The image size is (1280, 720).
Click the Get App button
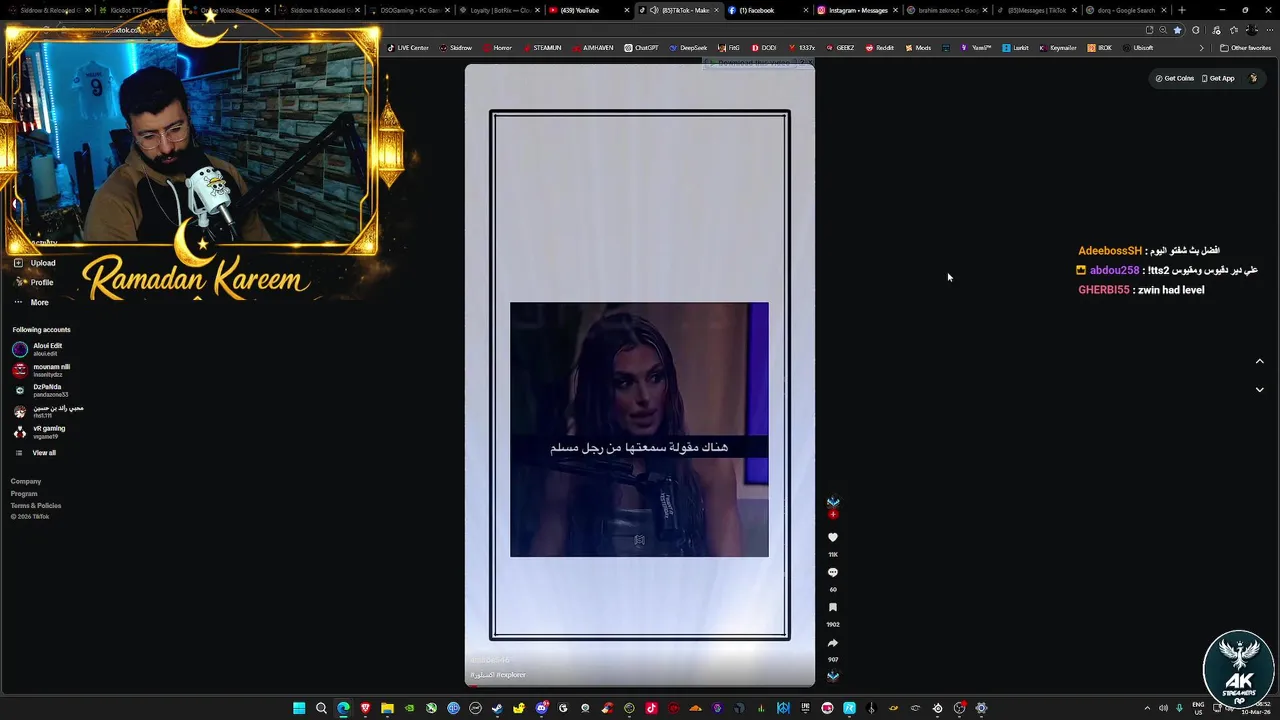pyautogui.click(x=1218, y=78)
